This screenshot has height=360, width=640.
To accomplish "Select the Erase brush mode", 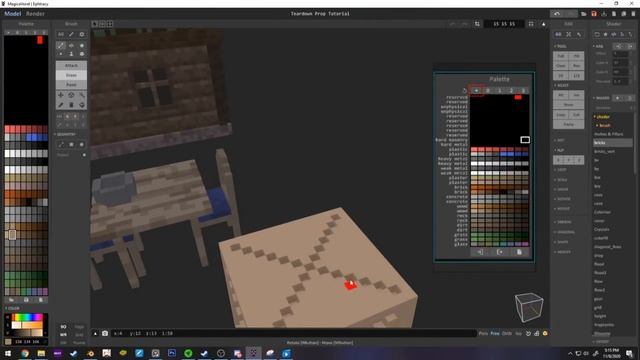I will tap(71, 75).
